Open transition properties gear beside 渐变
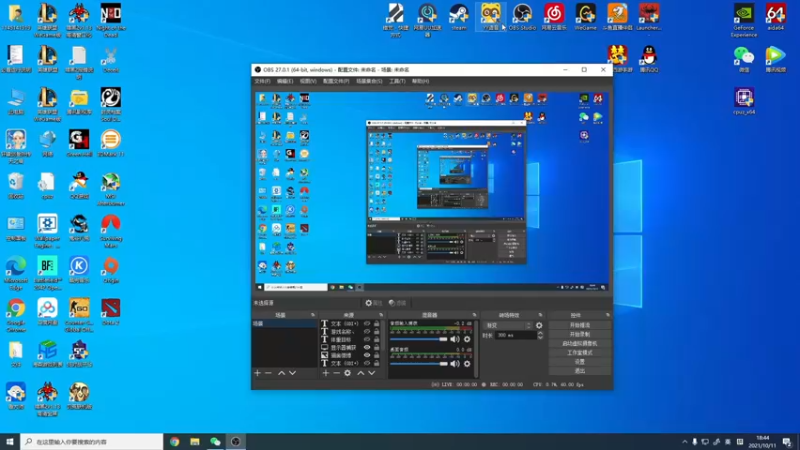This screenshot has width=800, height=450. 539,326
